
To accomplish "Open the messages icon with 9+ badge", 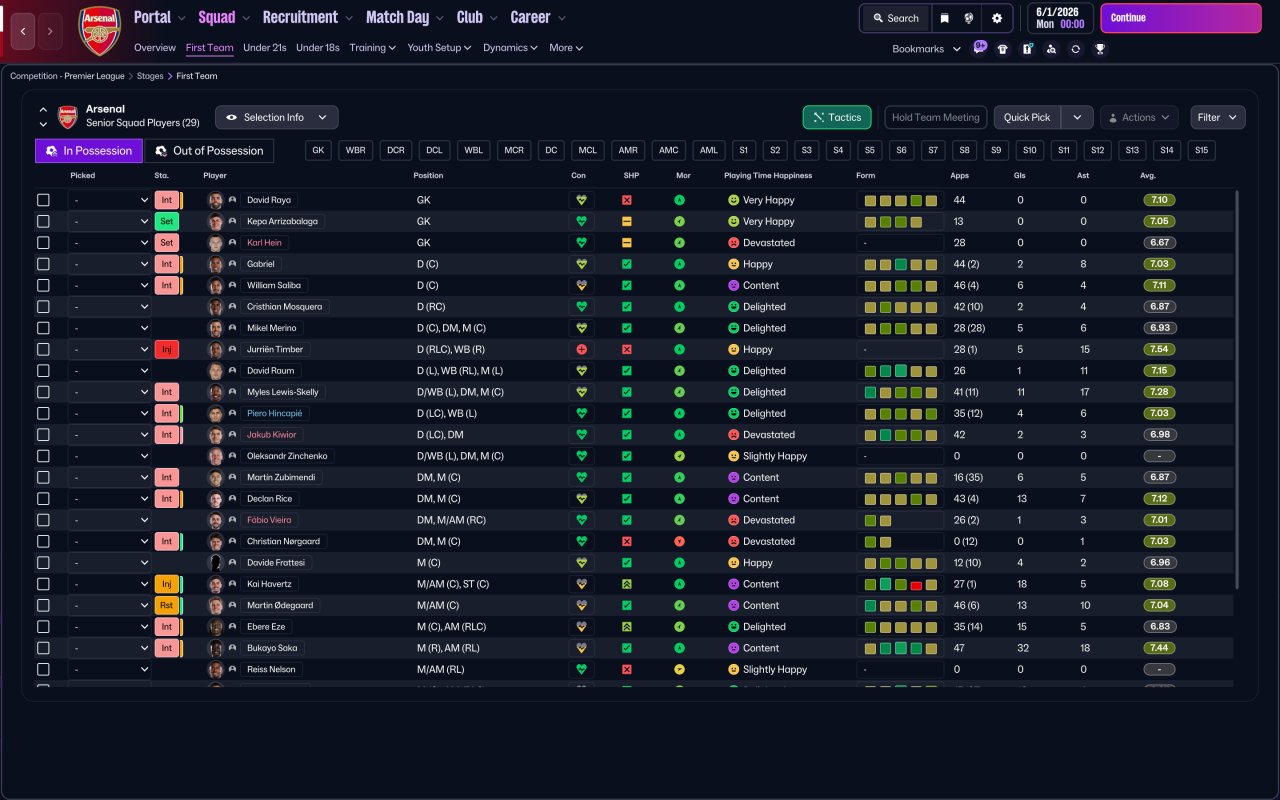I will pyautogui.click(x=979, y=48).
